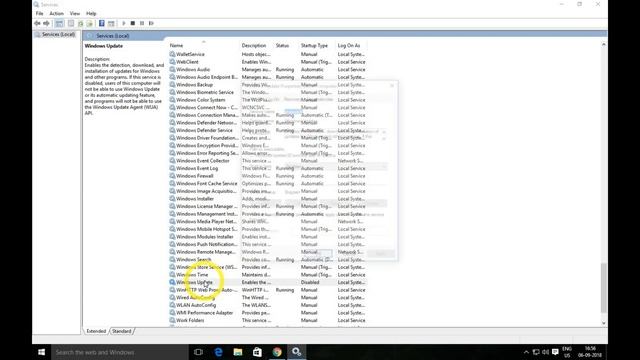The height and width of the screenshot is (360, 640).
Task: Open the Help menu
Action: pos(91,13)
